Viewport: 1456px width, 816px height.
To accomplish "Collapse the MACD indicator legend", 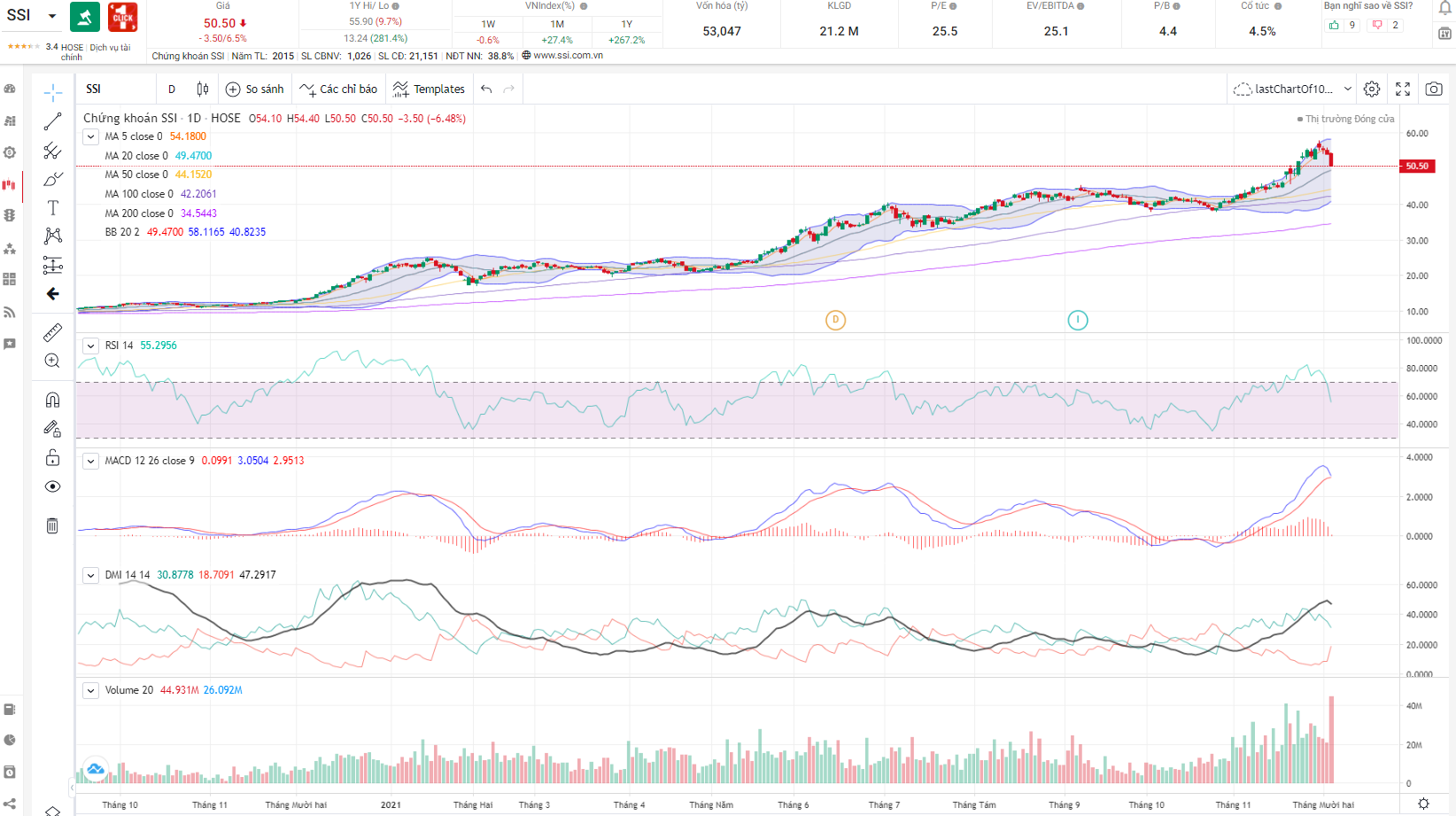I will [91, 461].
